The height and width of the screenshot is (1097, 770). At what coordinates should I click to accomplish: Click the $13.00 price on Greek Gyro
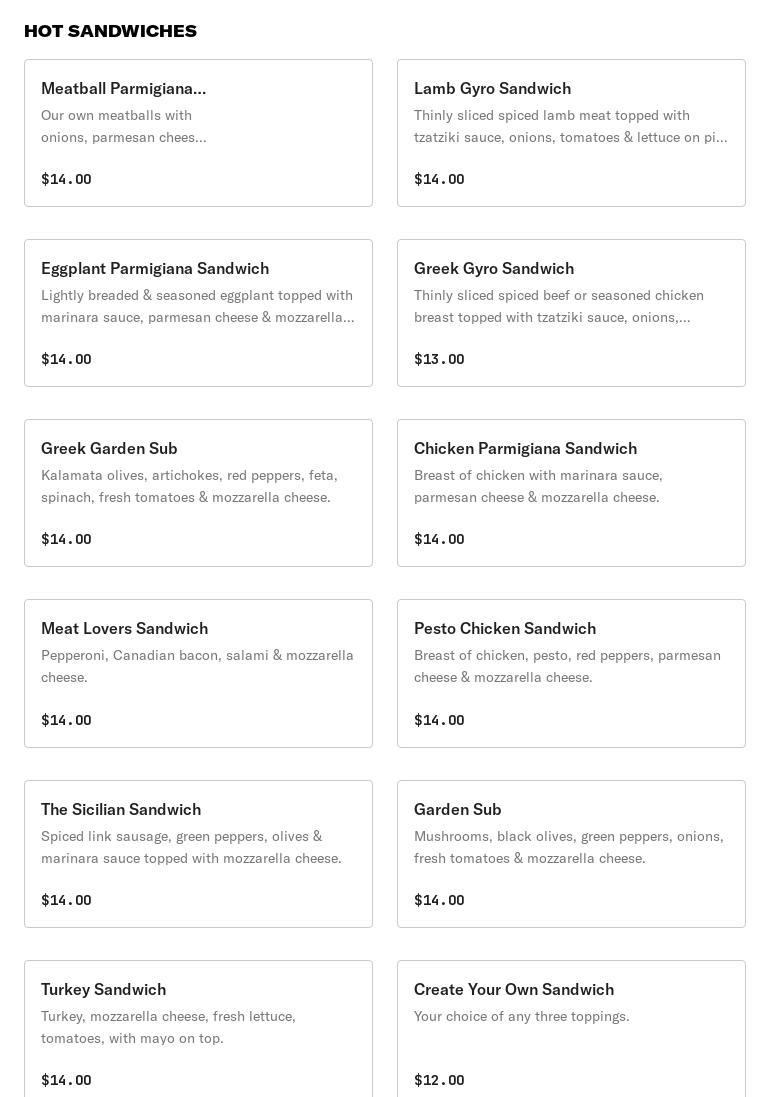click(x=439, y=359)
